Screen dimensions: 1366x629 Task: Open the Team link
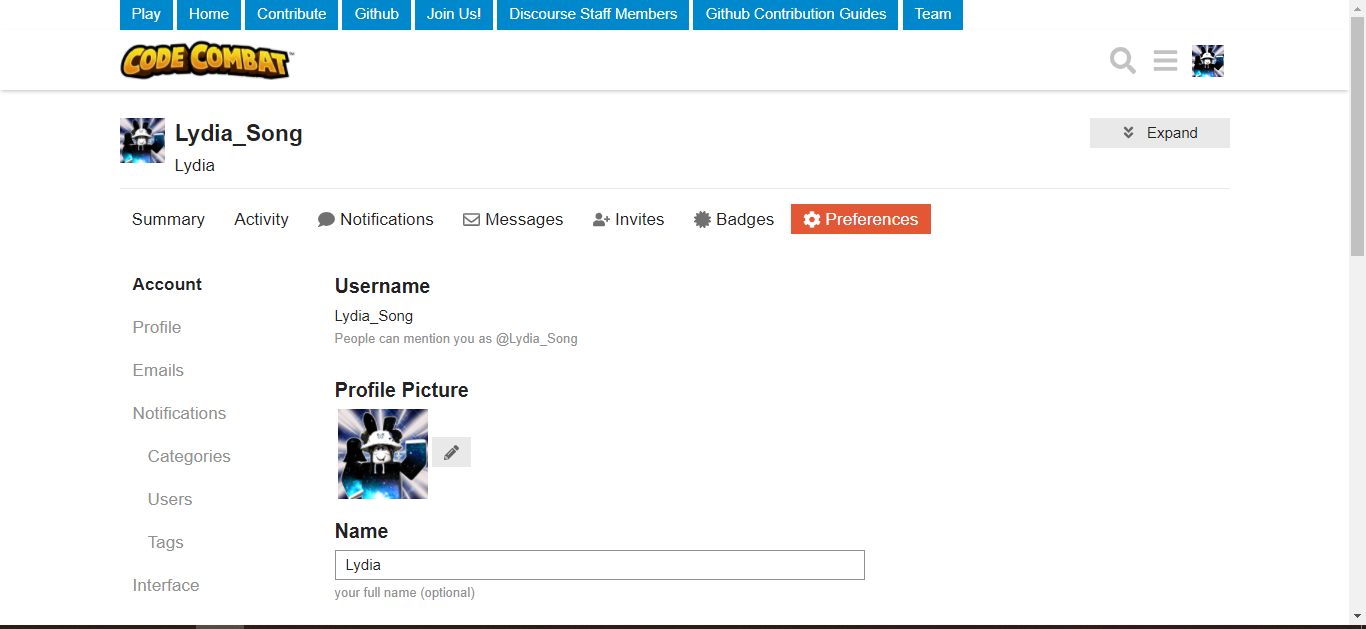(933, 14)
